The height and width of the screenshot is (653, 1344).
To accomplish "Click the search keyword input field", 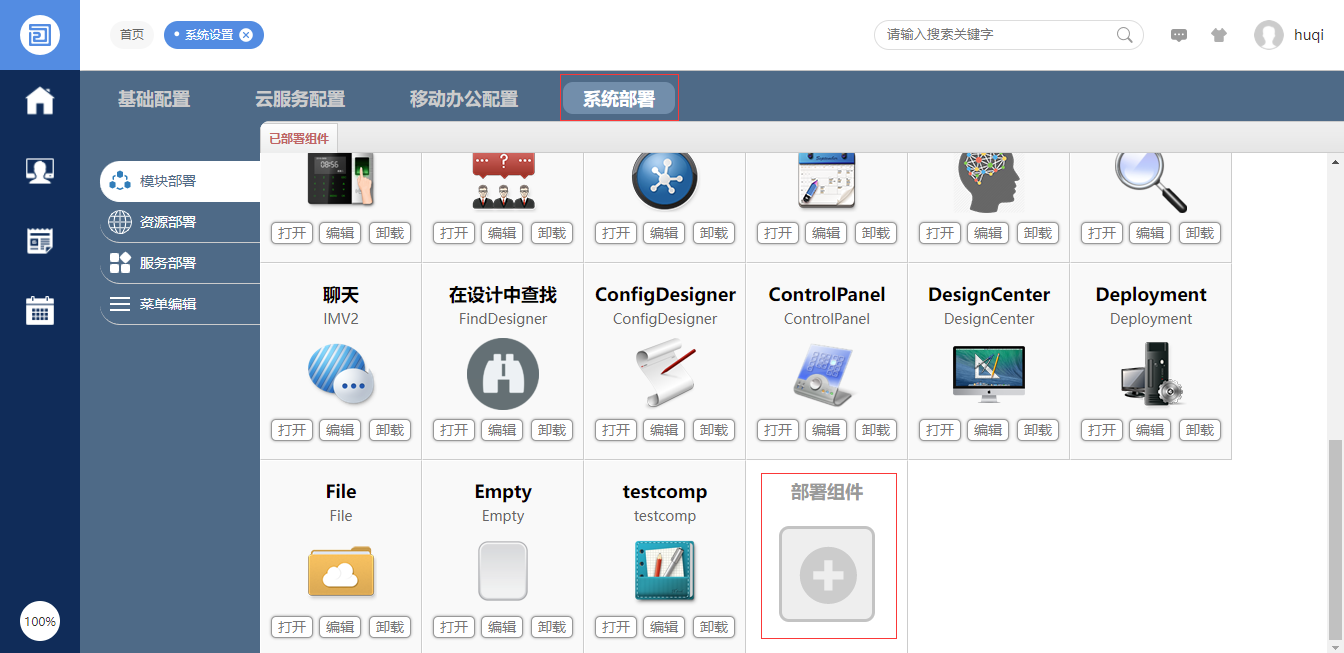I will 995,35.
